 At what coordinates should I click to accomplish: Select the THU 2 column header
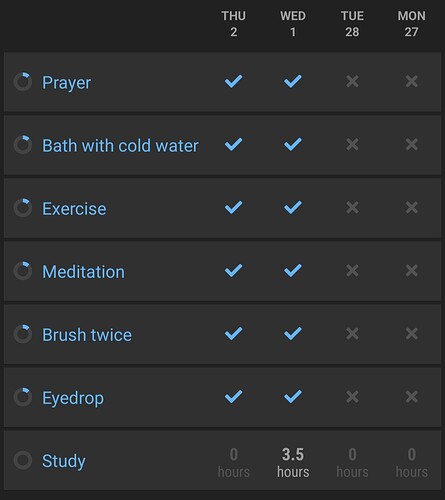[x=233, y=24]
